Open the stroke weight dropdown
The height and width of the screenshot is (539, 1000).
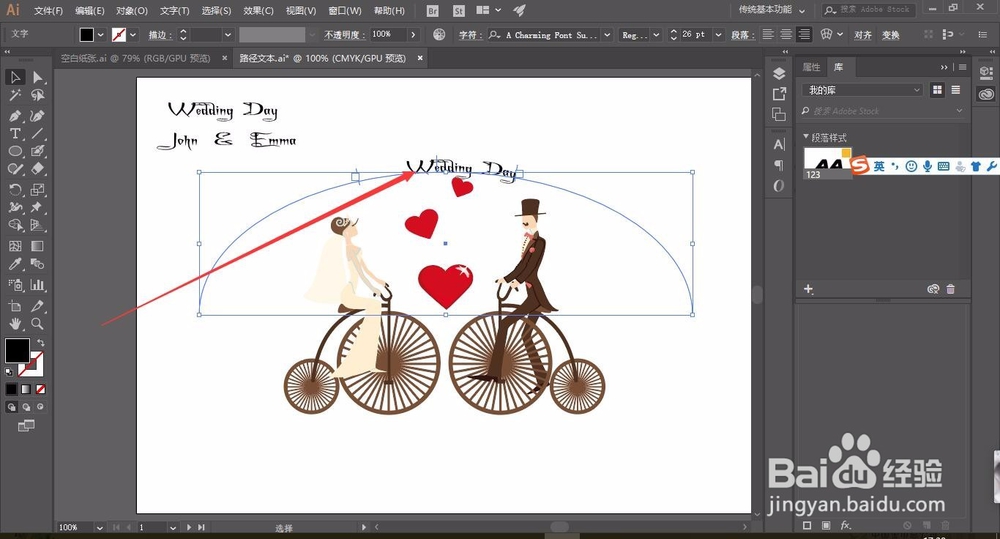click(x=228, y=35)
